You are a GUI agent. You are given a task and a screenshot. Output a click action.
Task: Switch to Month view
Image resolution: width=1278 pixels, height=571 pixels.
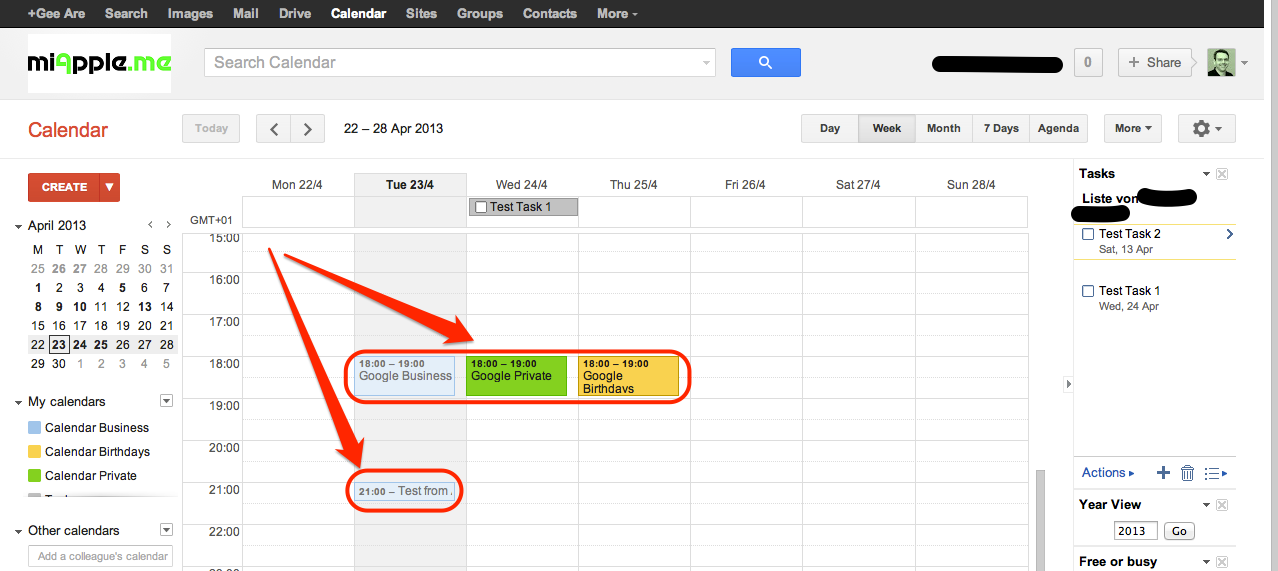click(943, 128)
